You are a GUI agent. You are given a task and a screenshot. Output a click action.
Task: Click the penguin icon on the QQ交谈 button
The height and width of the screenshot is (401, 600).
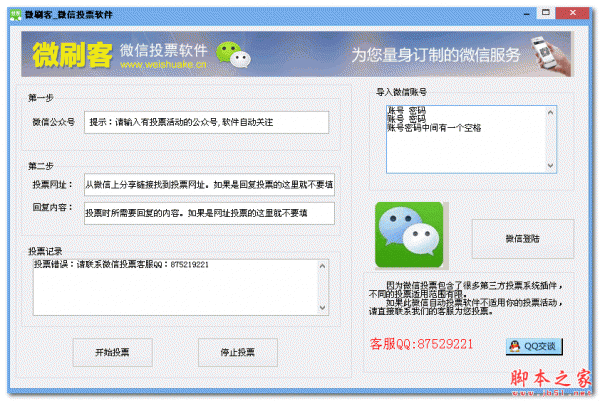[x=515, y=346]
